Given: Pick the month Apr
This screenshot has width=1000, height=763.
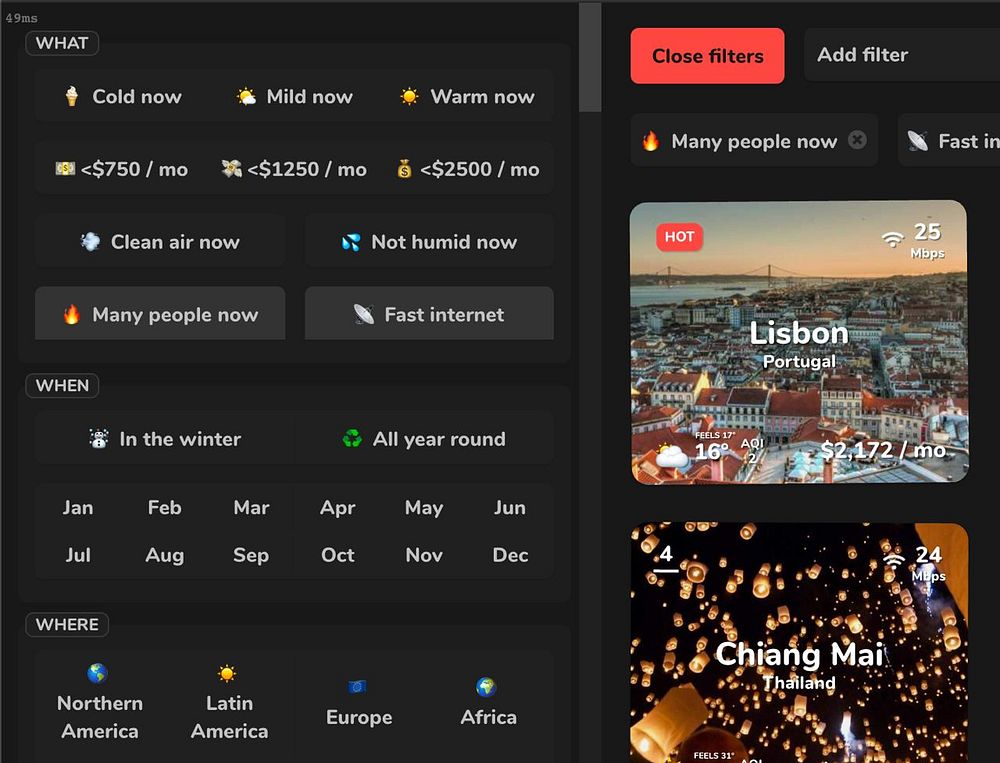Looking at the screenshot, I should point(337,508).
